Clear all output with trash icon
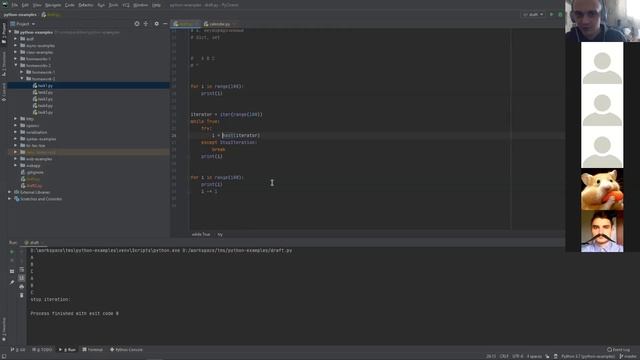This screenshot has height=360, width=640. point(22,295)
